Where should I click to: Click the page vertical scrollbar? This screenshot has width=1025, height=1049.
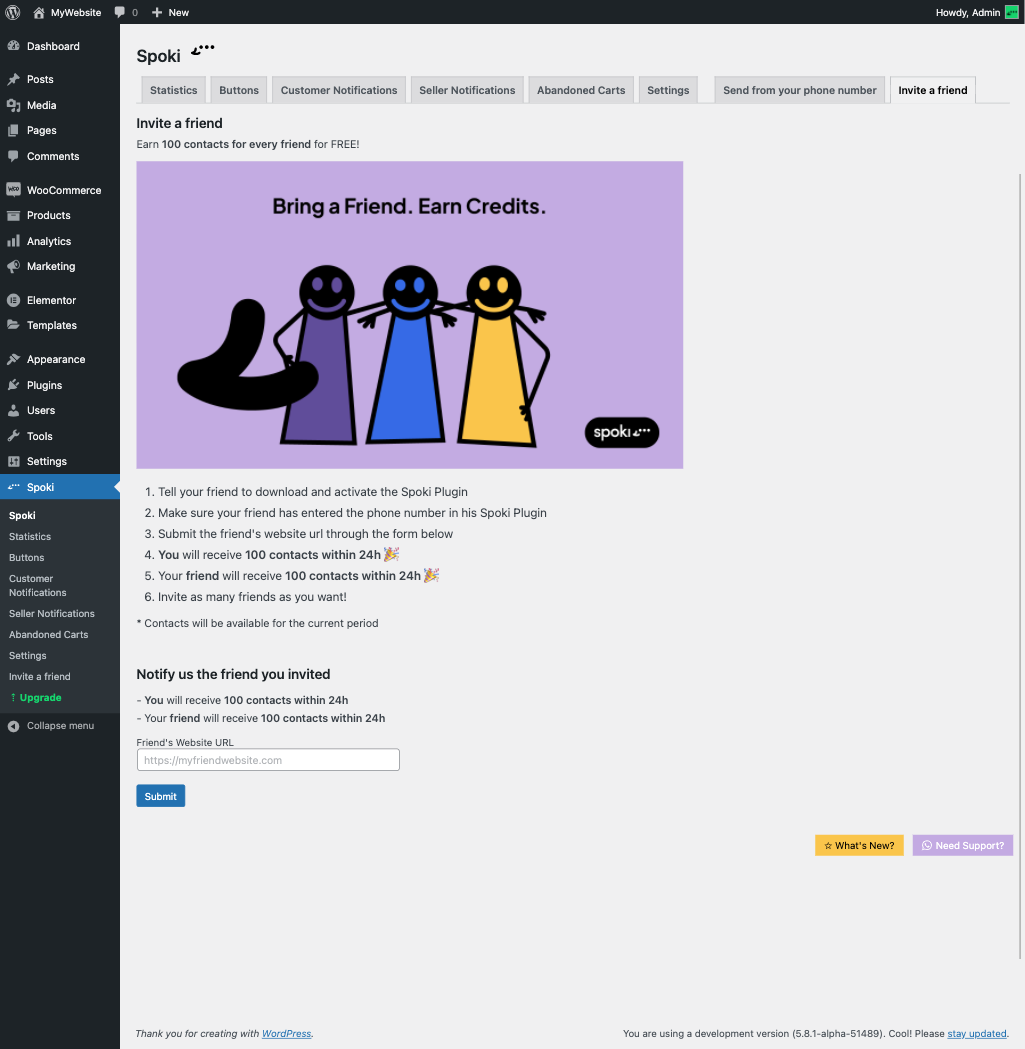coord(1020,565)
